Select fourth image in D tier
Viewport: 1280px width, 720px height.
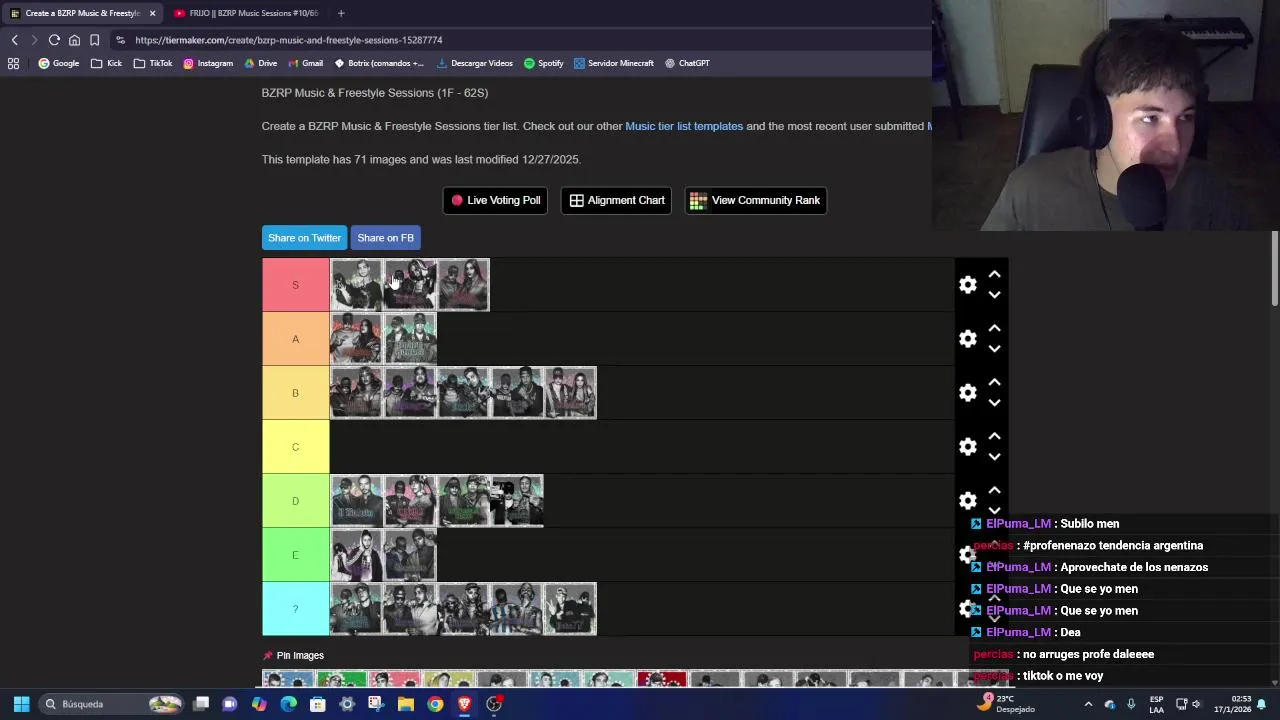pyautogui.click(x=517, y=501)
